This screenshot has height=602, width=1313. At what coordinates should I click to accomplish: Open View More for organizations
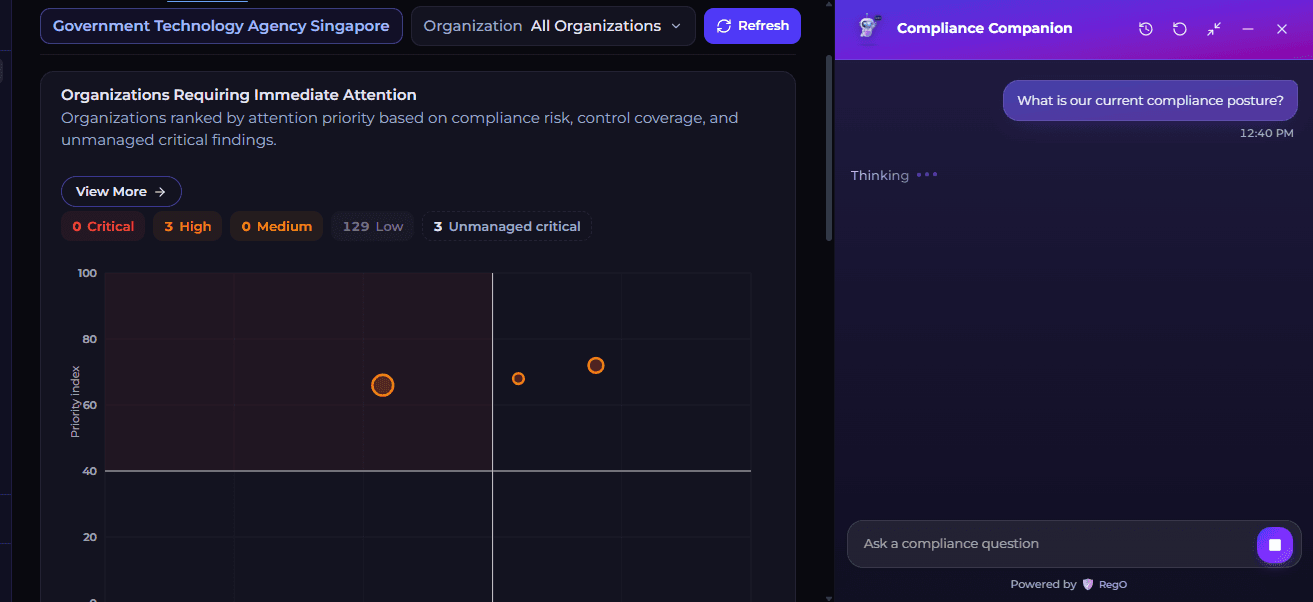pyautogui.click(x=121, y=191)
